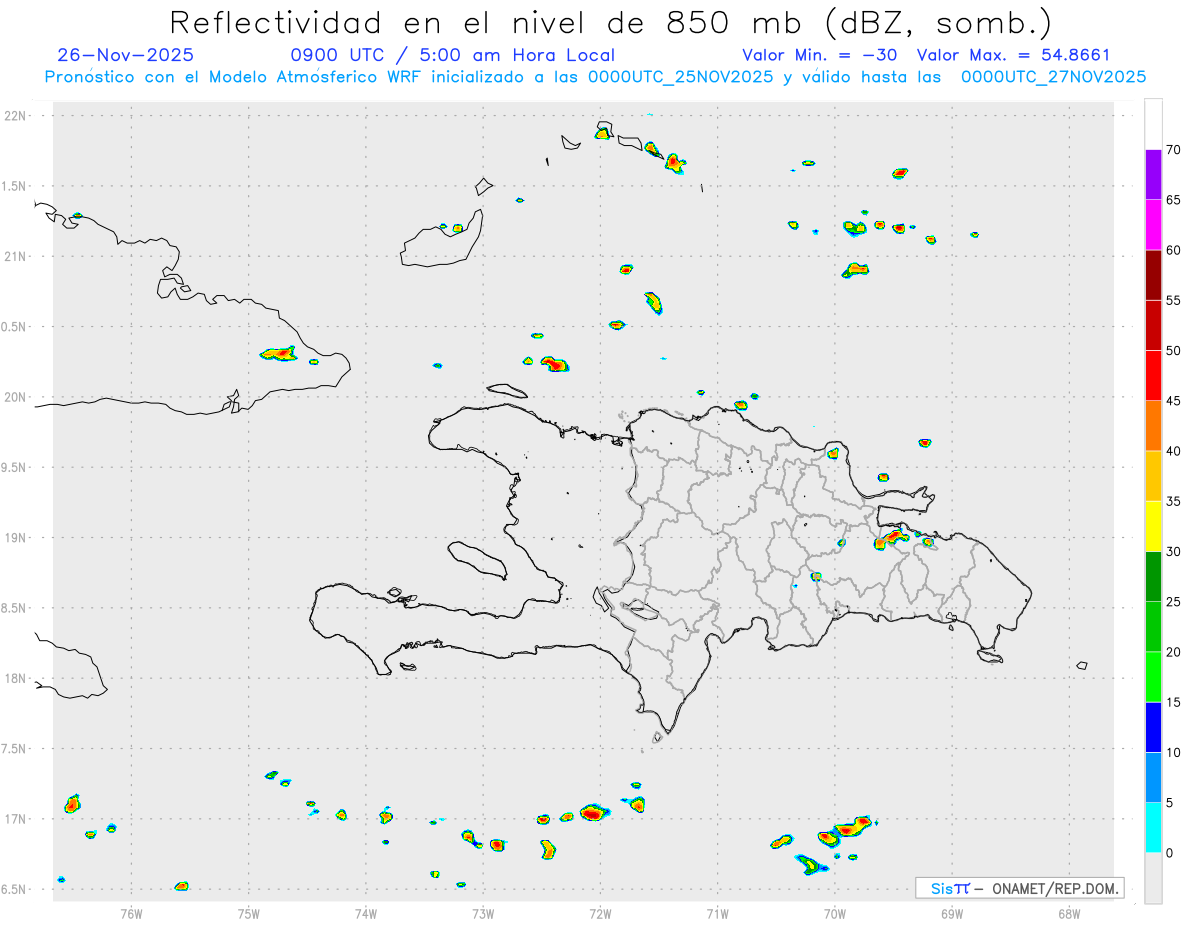Click the yellow 30–35 dBZ colorbar segment
The image size is (1200, 927).
[x=1153, y=527]
